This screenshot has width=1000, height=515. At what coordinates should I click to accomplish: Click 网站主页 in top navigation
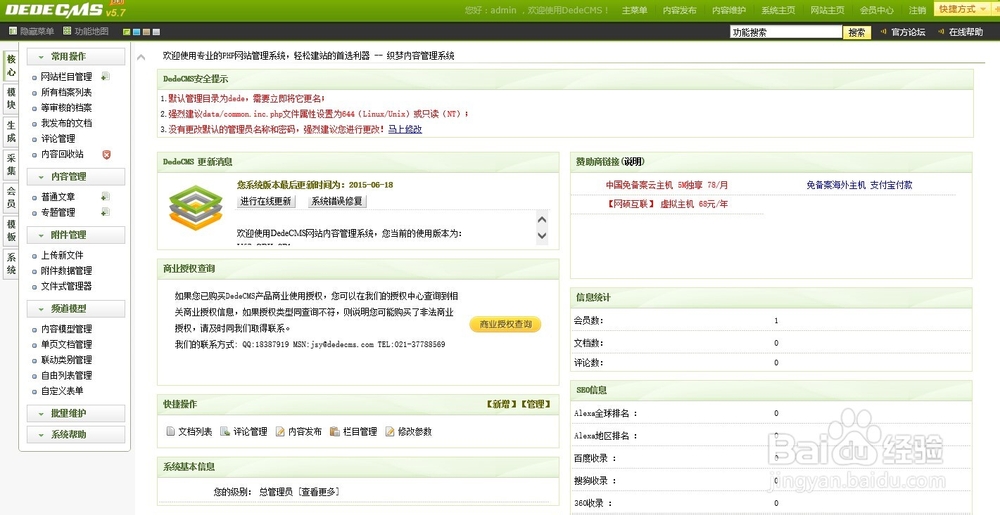point(827,10)
